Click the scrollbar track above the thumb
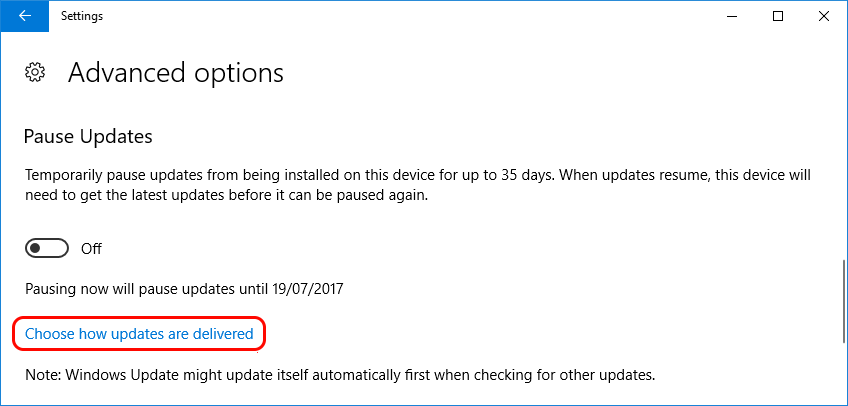The width and height of the screenshot is (848, 406). [844, 146]
